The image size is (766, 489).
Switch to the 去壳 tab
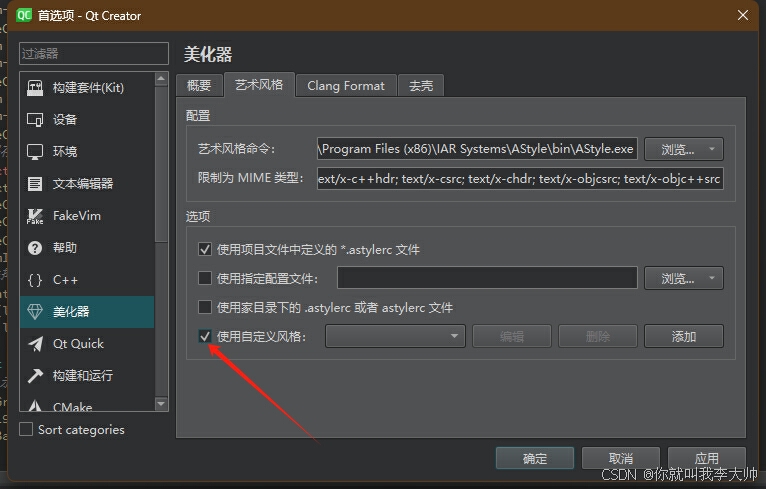421,86
